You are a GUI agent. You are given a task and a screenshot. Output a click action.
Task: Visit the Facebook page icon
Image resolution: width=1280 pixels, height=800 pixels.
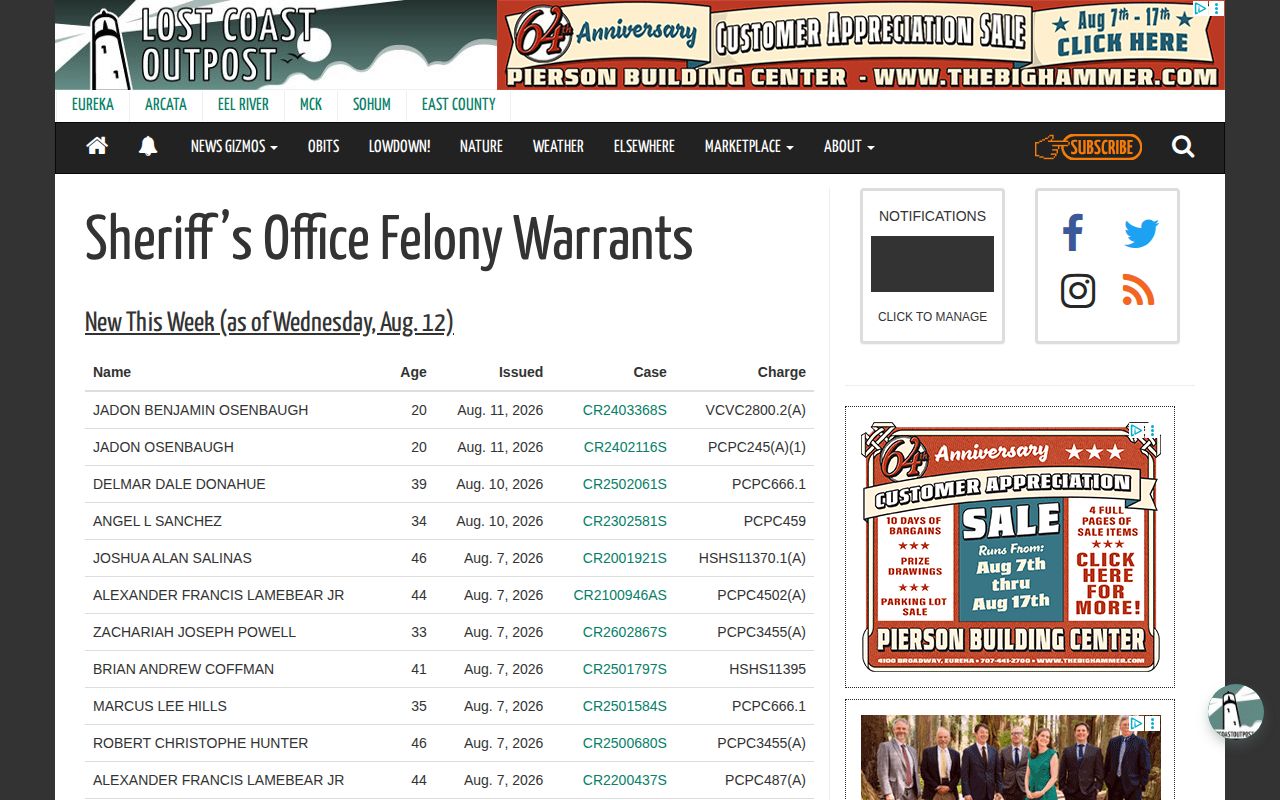tap(1073, 233)
